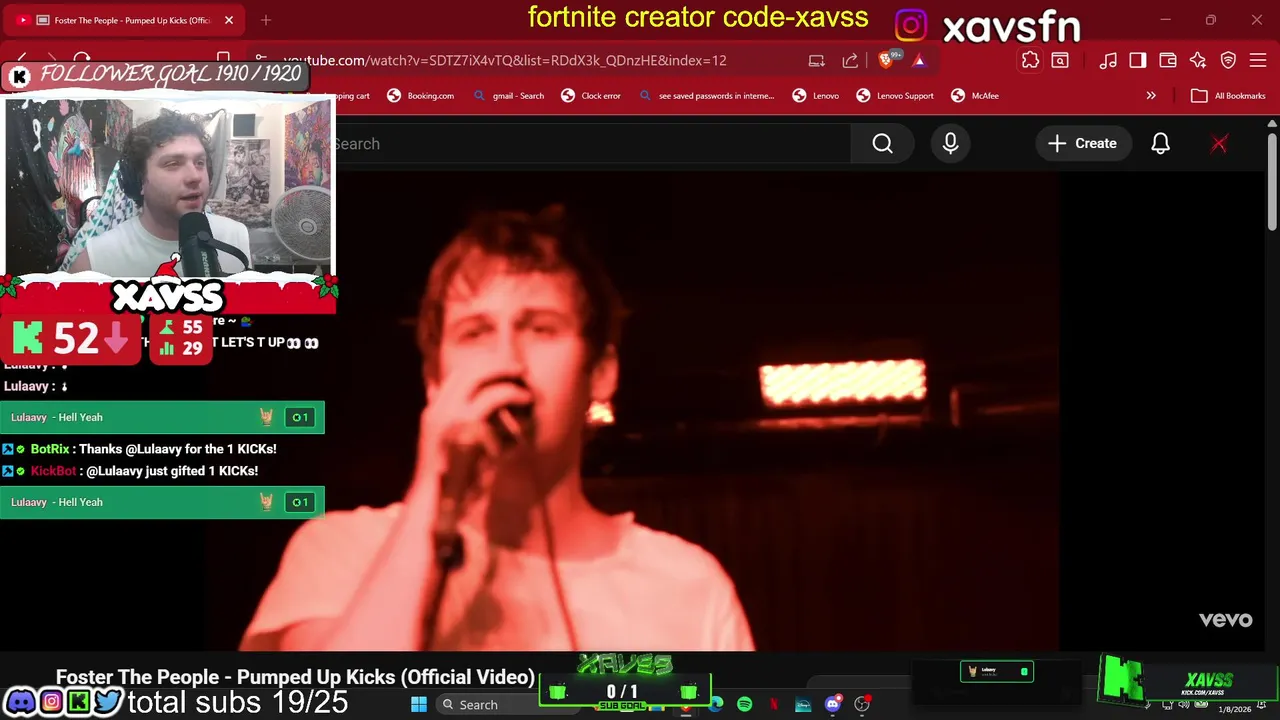Open Brave VPN shield icon
Image resolution: width=1280 pixels, height=720 pixels.
pyautogui.click(x=1228, y=60)
